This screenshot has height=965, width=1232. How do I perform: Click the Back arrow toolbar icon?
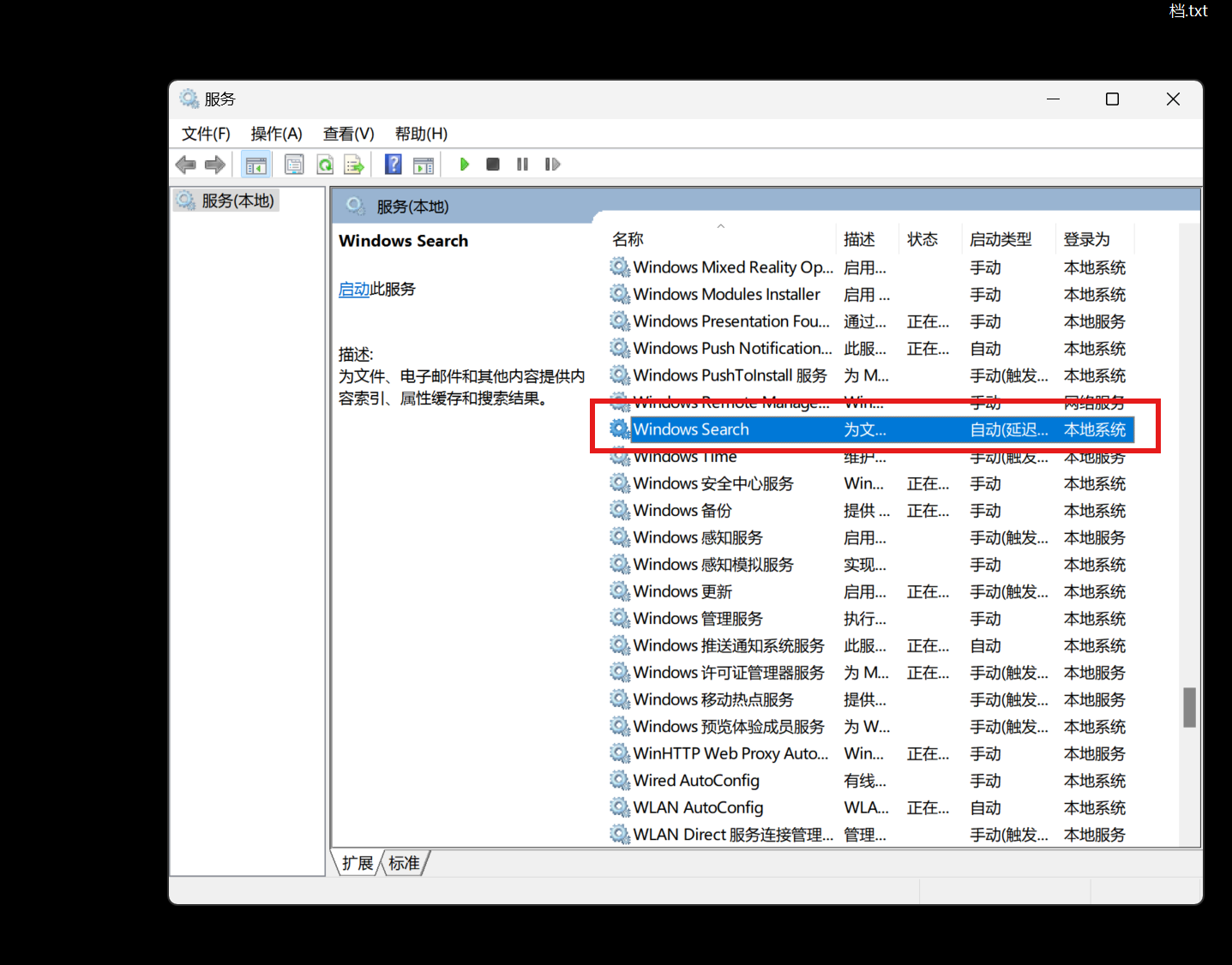pyautogui.click(x=185, y=165)
